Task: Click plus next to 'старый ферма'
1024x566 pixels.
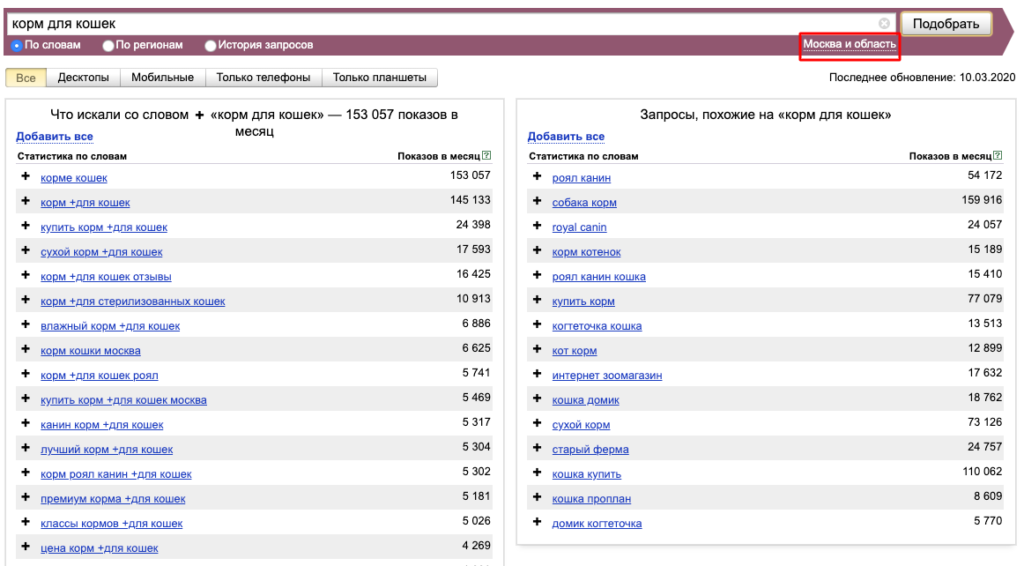Action: pyautogui.click(x=537, y=448)
